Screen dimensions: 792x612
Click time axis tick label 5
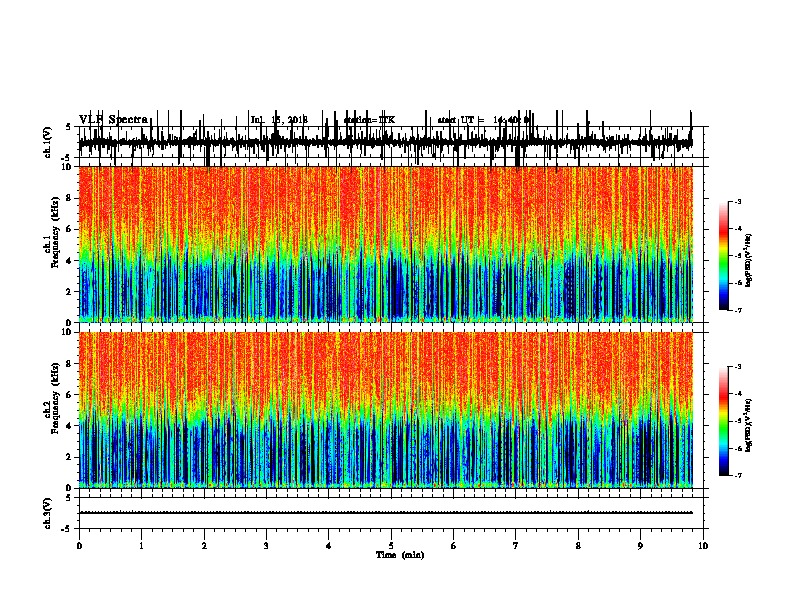tap(391, 546)
